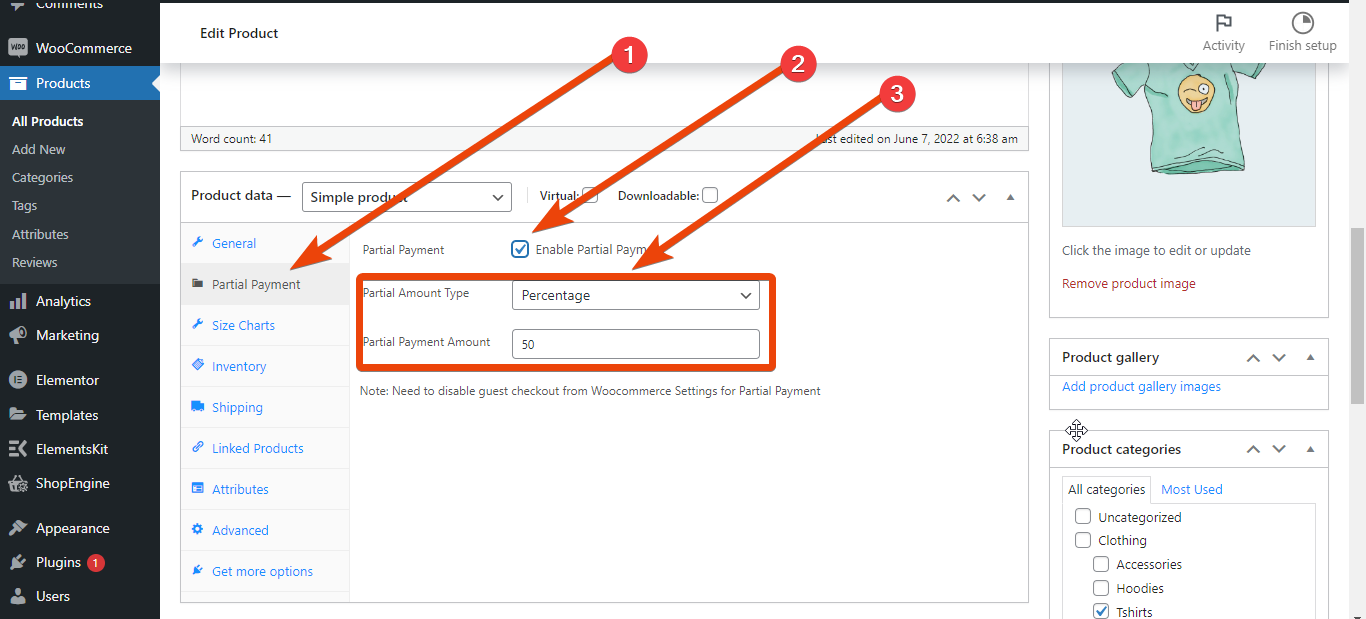Open Attributes item in Products submenu
This screenshot has height=619, width=1366.
coord(40,234)
